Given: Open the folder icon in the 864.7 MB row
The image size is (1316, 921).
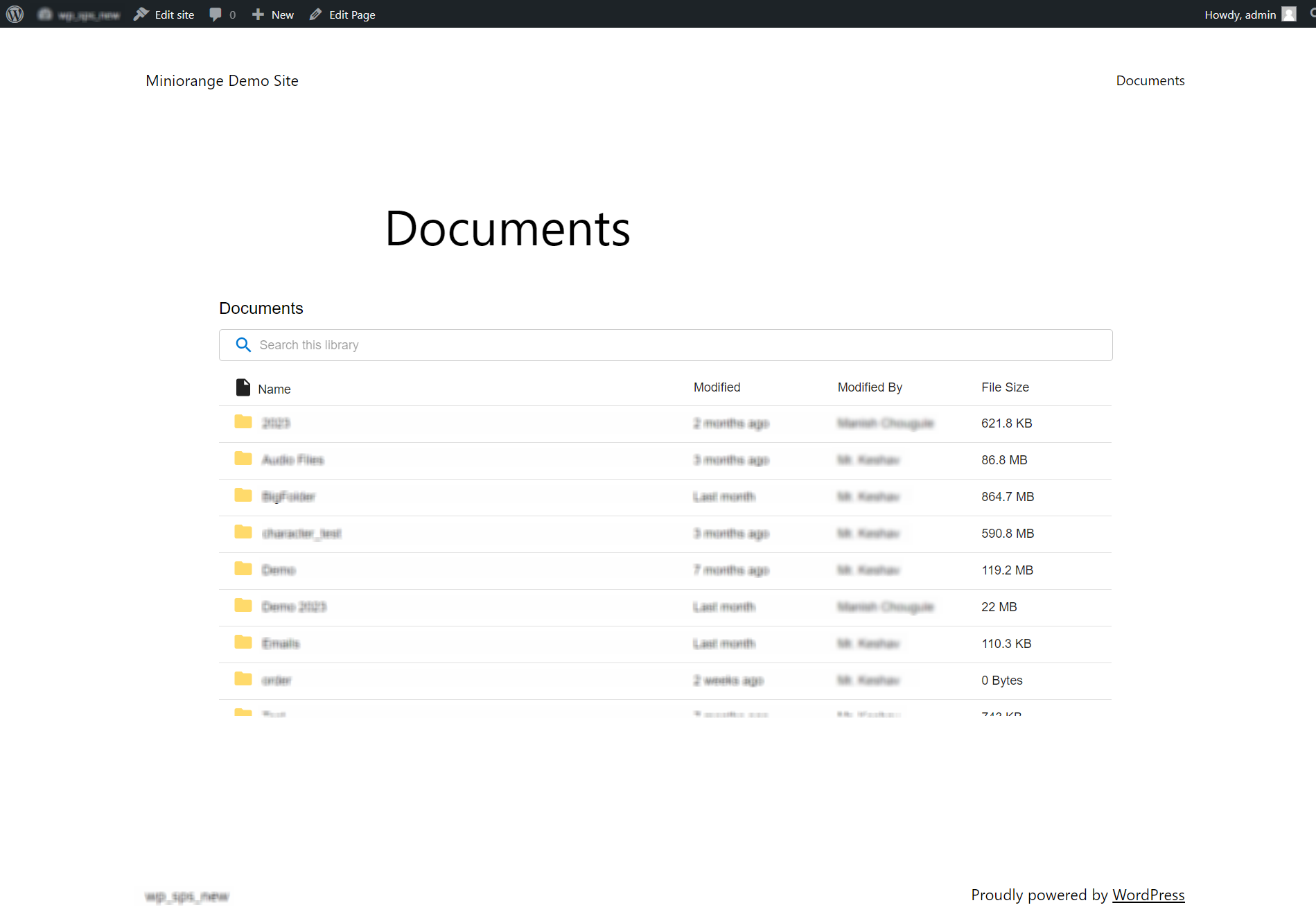Looking at the screenshot, I should [243, 495].
